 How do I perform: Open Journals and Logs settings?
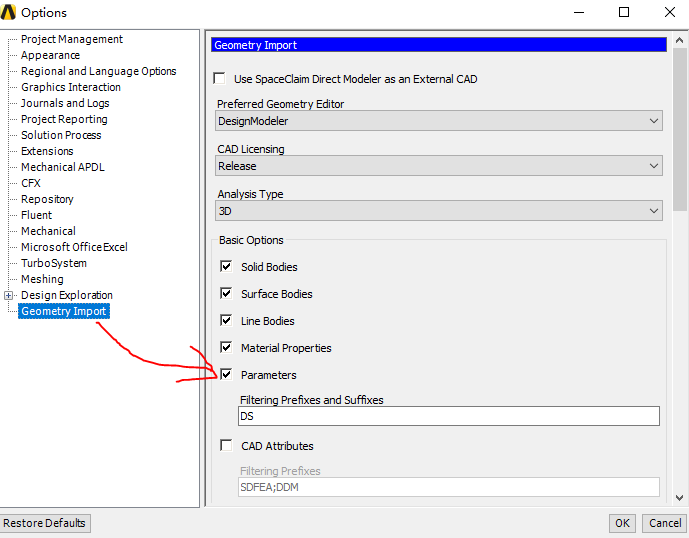click(x=65, y=103)
